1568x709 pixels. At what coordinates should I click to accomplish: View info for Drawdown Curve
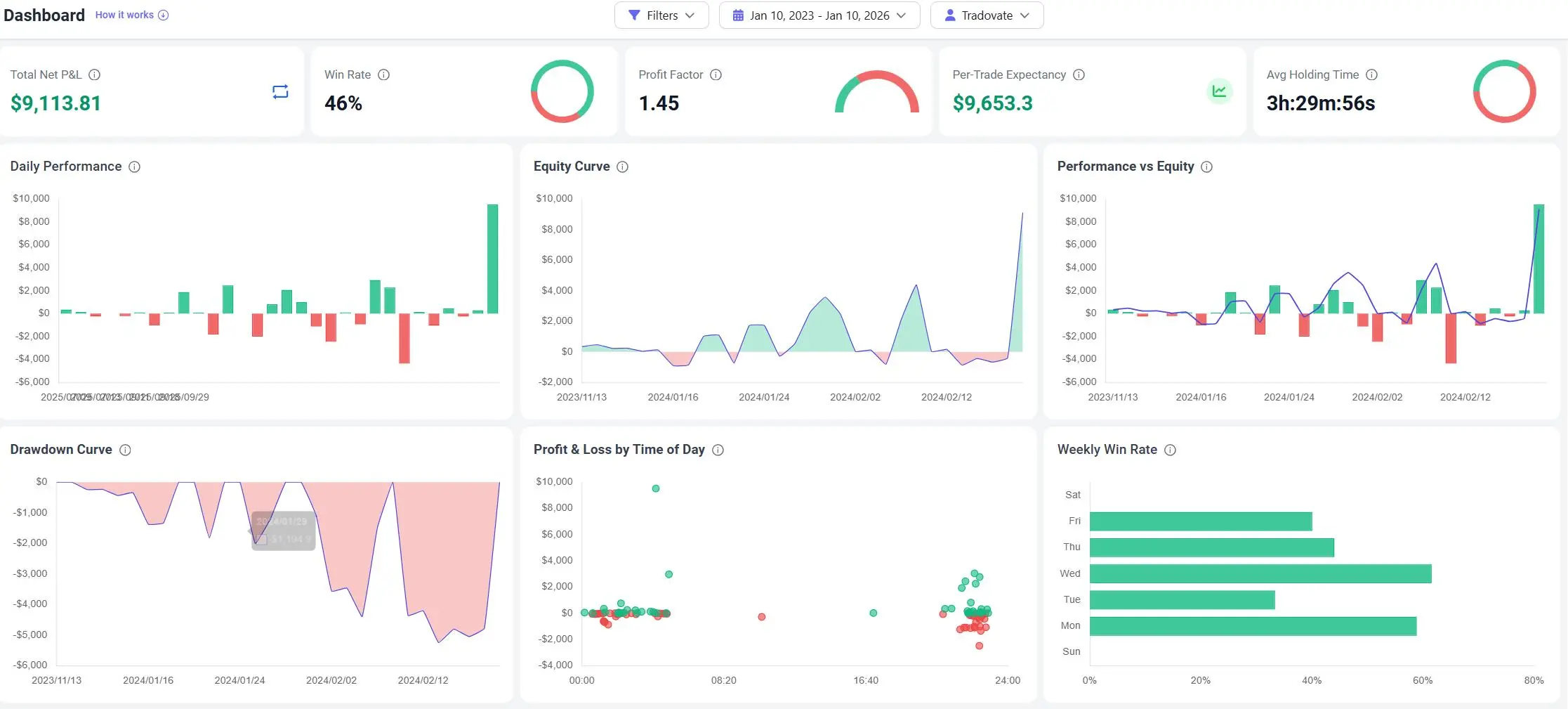pyautogui.click(x=126, y=450)
